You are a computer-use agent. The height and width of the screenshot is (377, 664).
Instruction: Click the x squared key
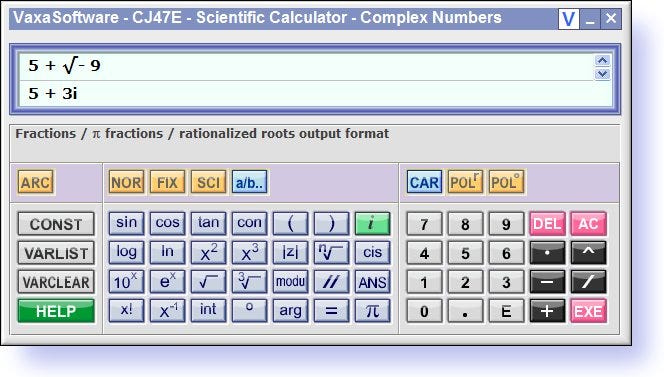[x=208, y=252]
